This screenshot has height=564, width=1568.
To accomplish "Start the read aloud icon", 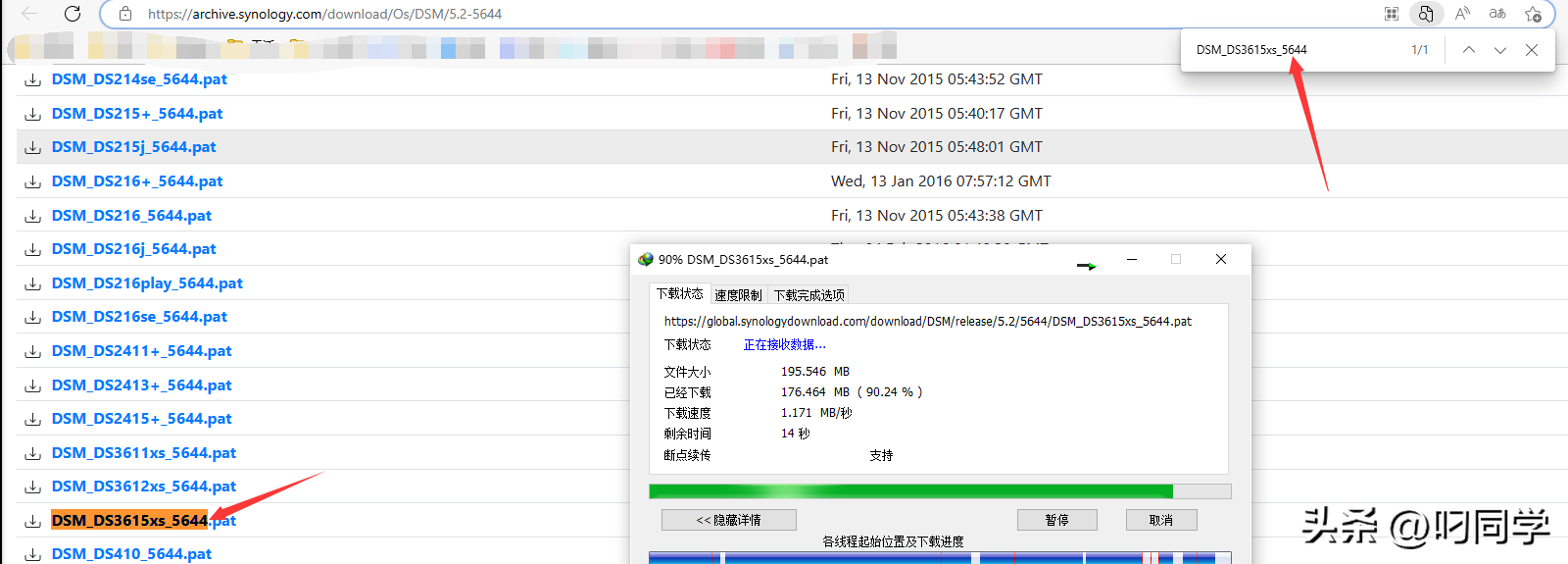I will (1462, 14).
